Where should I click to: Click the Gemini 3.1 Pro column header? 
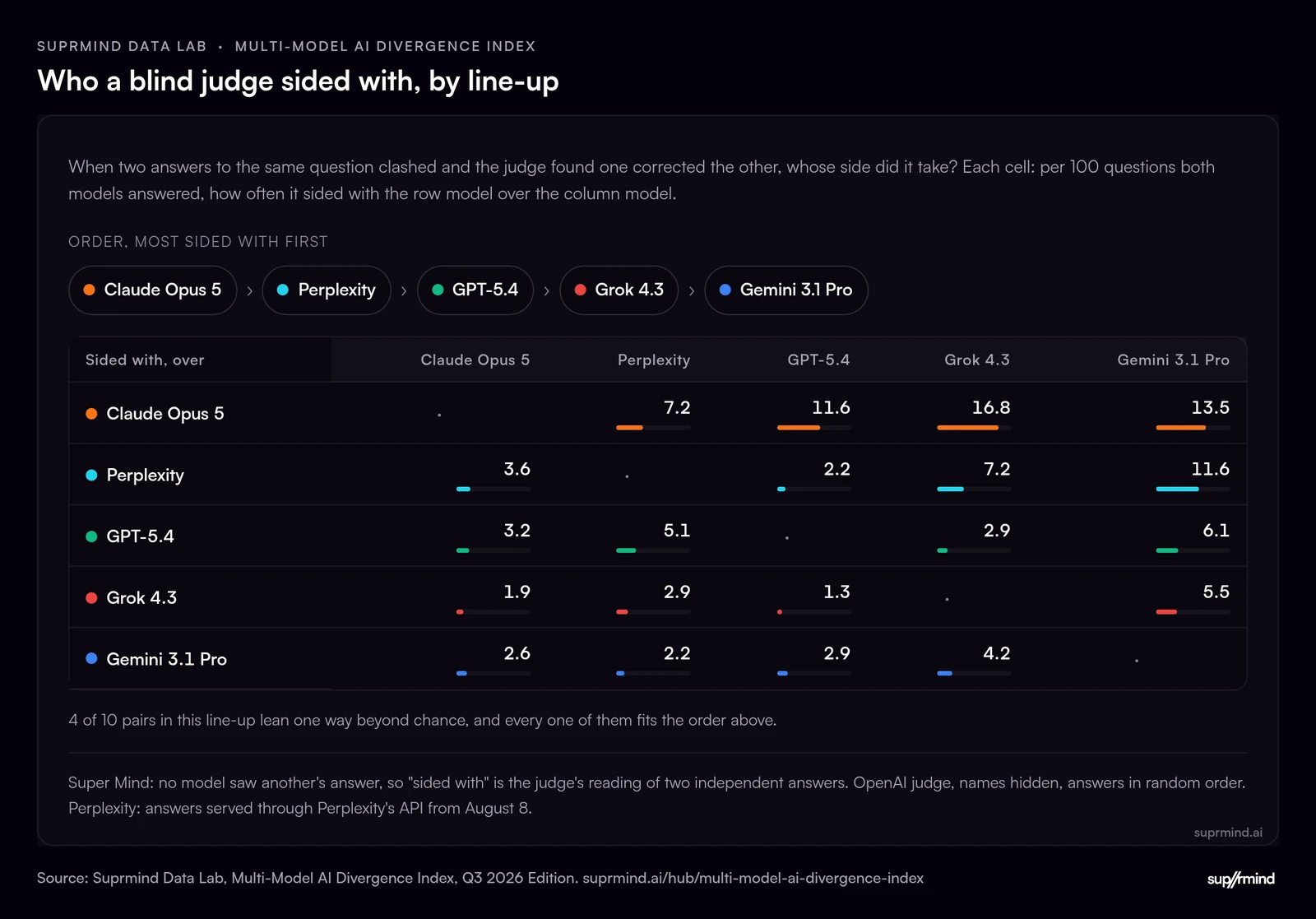click(1173, 360)
